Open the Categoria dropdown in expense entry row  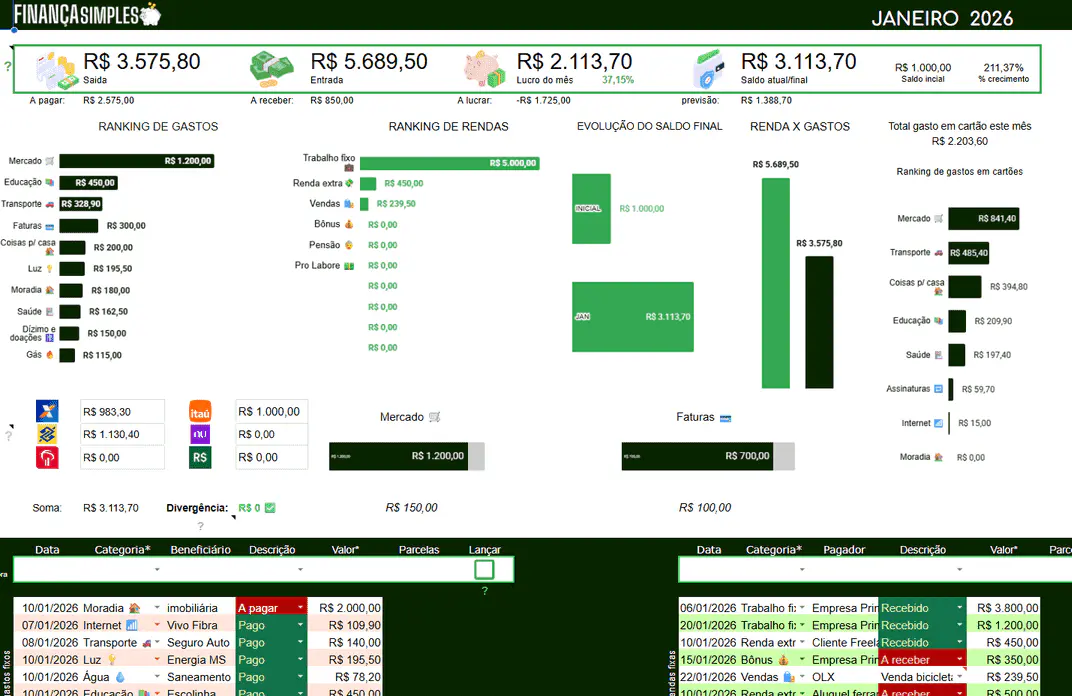157,570
